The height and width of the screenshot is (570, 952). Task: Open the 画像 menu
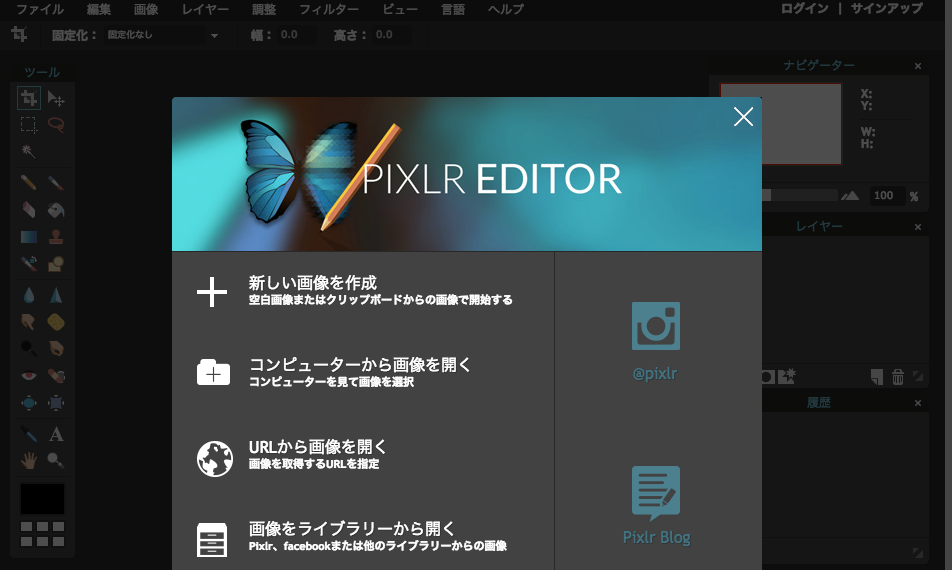[x=146, y=9]
